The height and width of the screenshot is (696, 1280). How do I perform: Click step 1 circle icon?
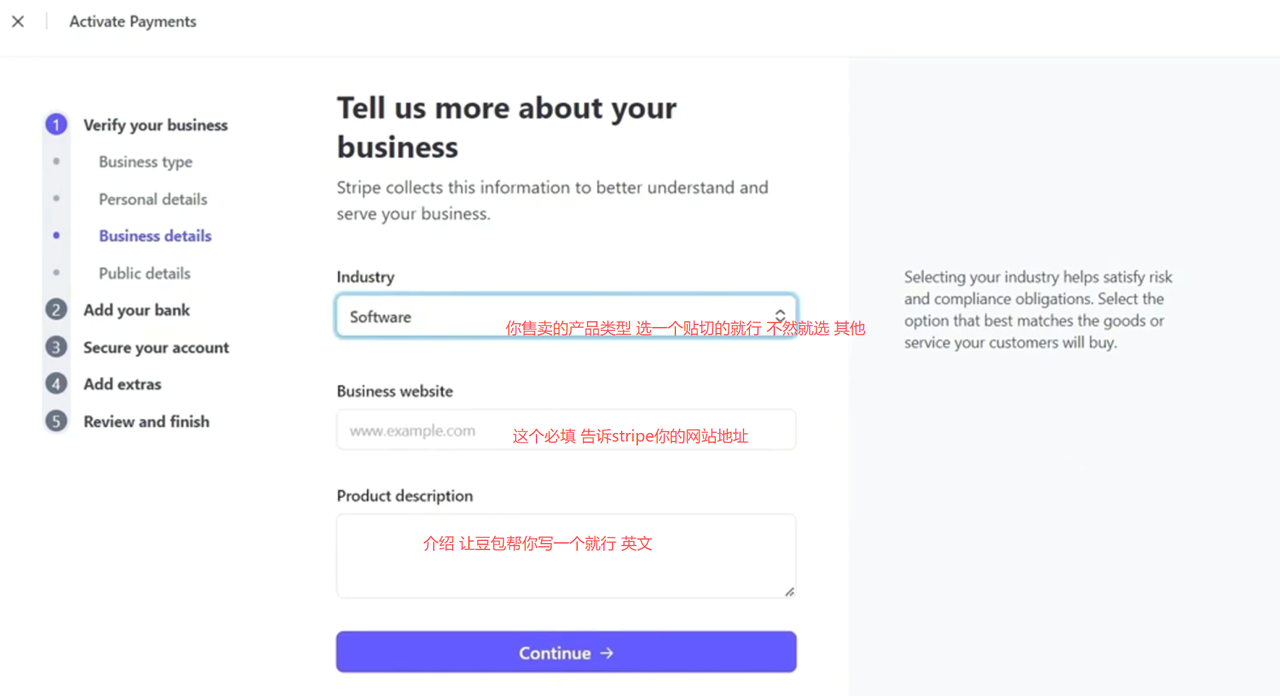pyautogui.click(x=56, y=125)
